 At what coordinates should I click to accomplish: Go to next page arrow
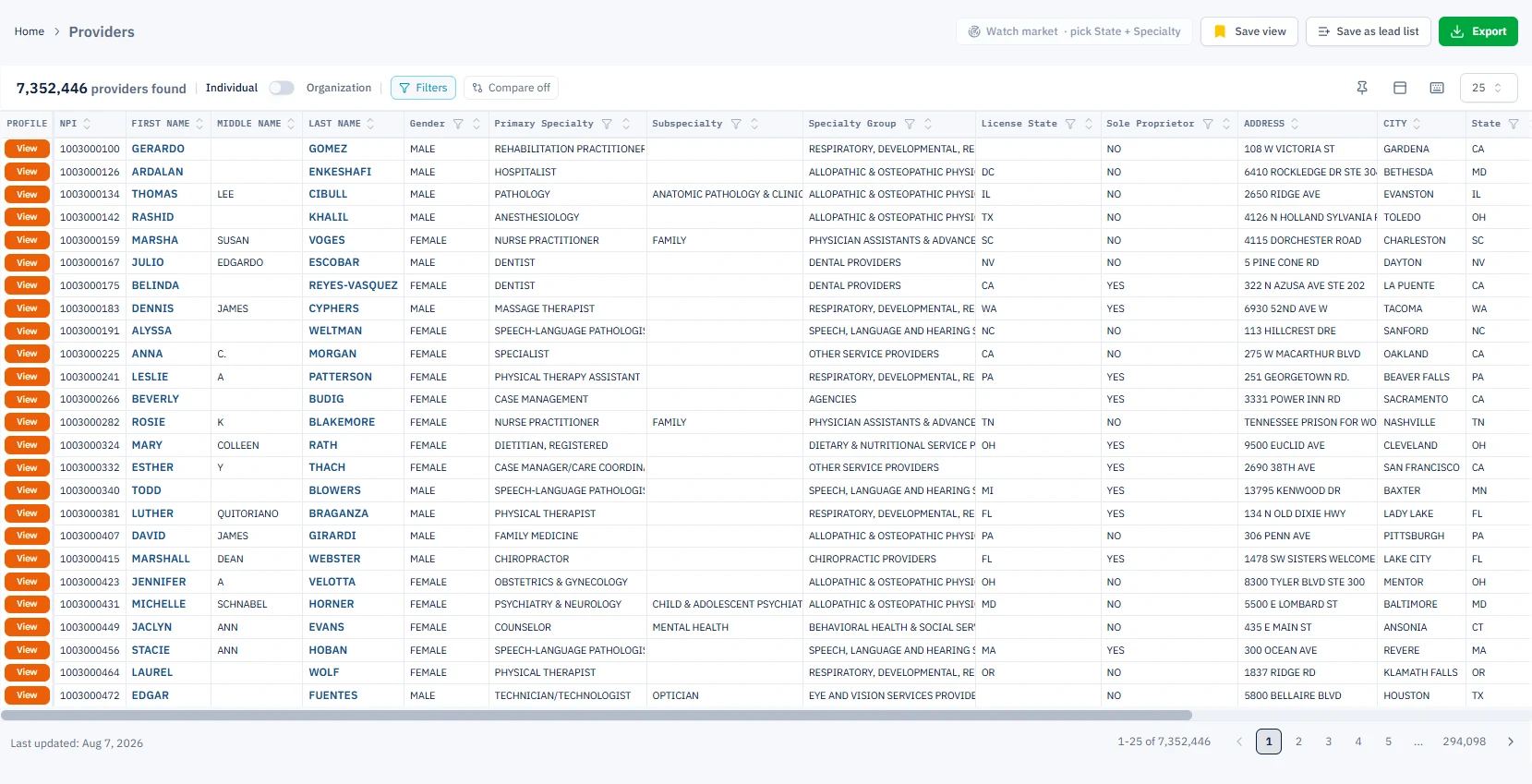(1511, 742)
